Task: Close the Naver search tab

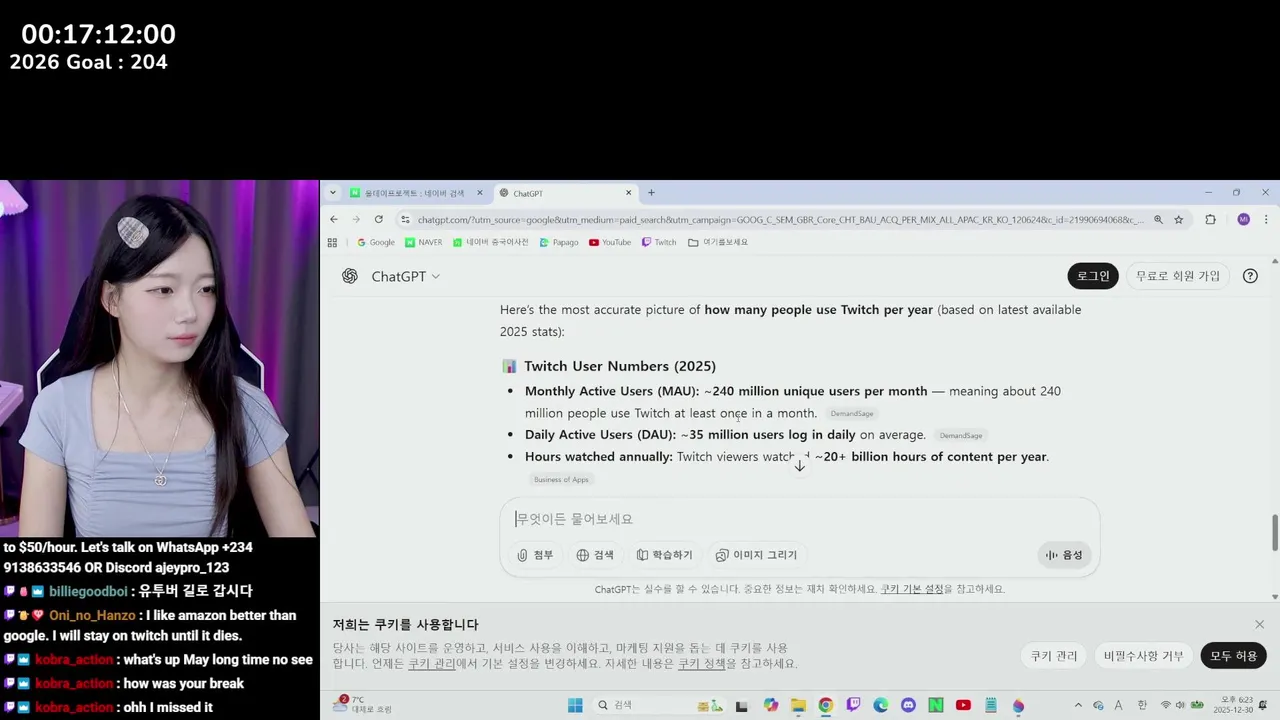Action: pos(480,193)
